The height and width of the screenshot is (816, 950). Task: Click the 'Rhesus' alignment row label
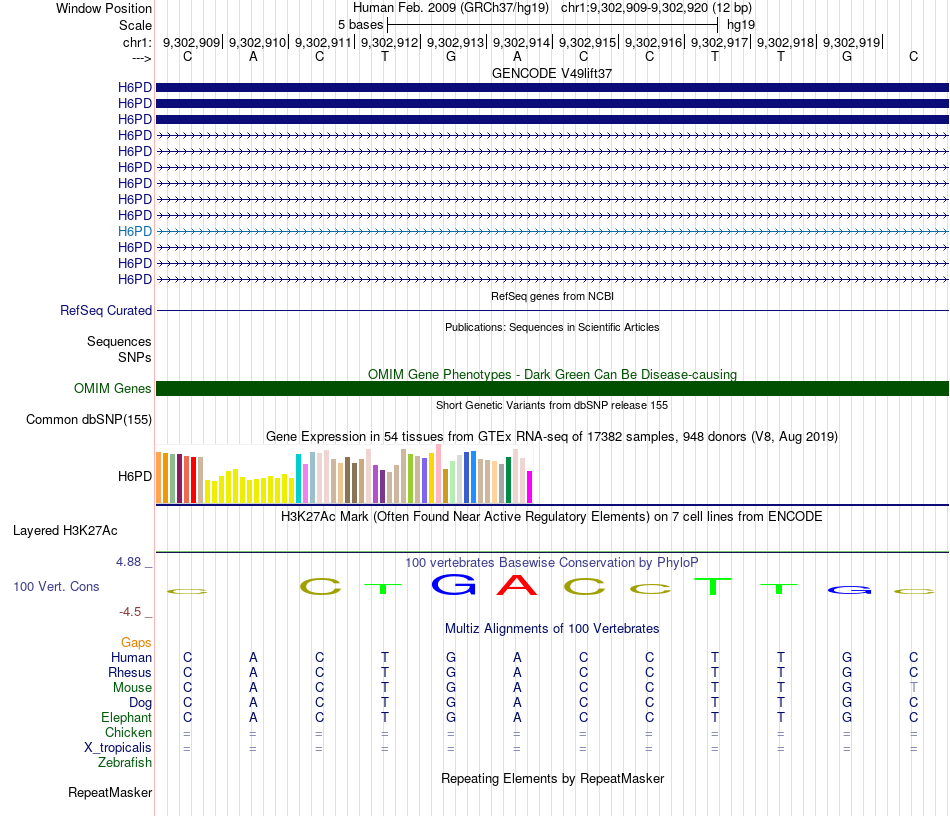coord(130,672)
